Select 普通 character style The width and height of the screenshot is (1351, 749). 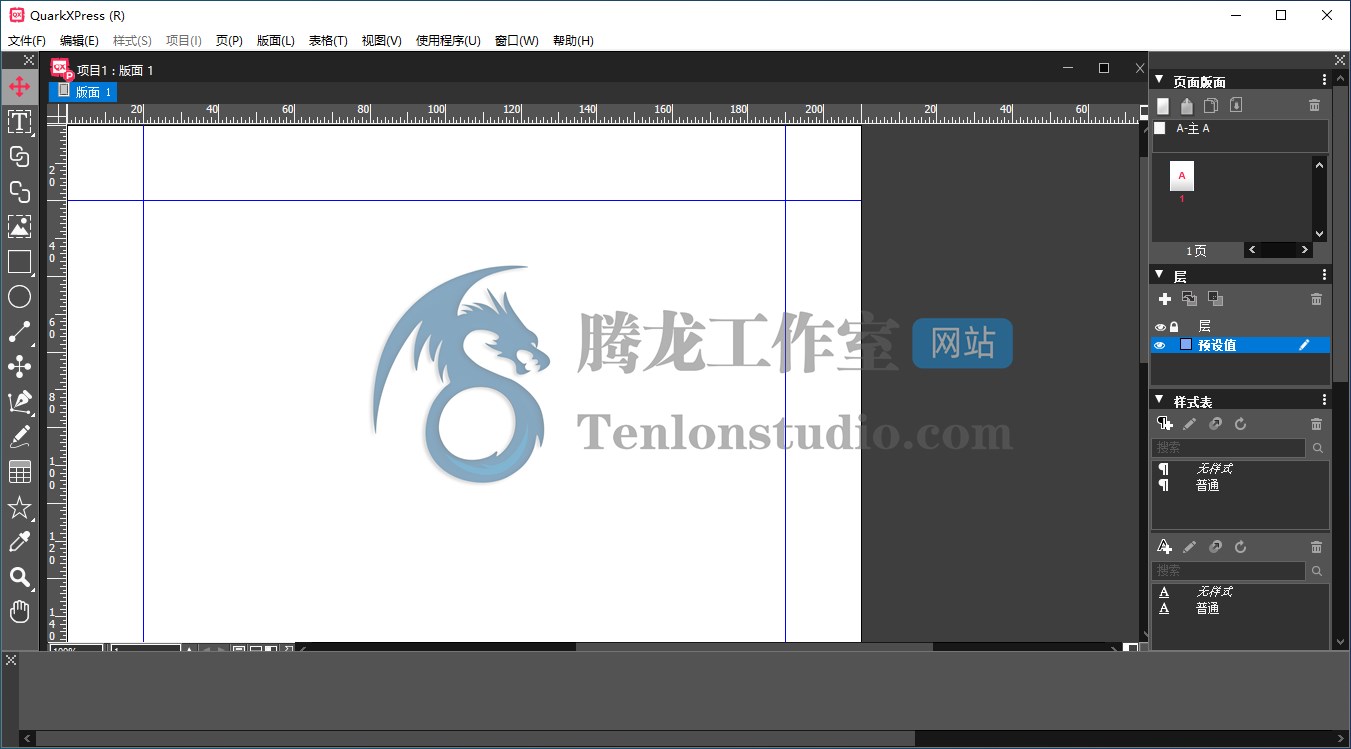tap(1207, 608)
